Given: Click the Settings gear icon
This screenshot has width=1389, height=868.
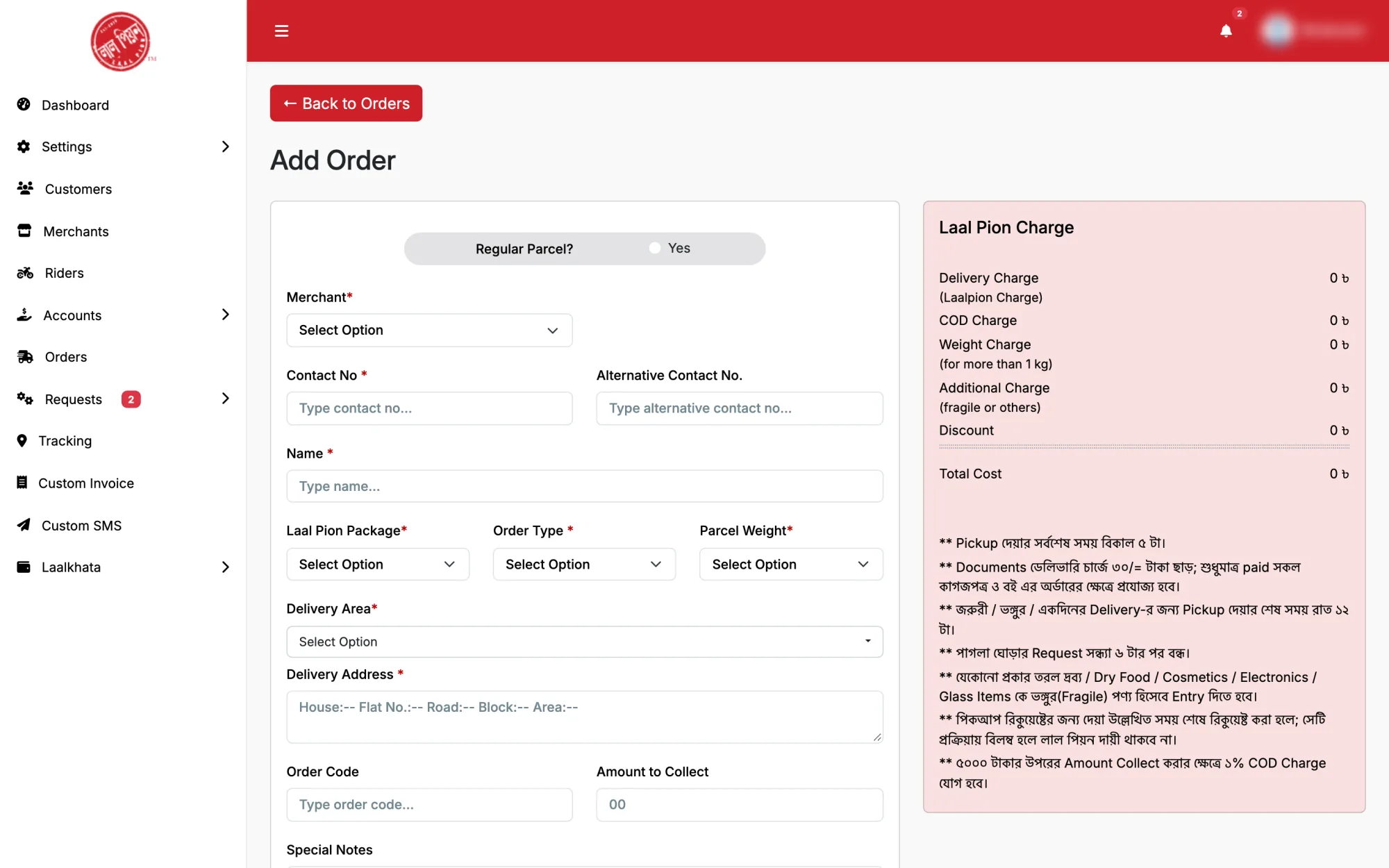Looking at the screenshot, I should [x=24, y=147].
